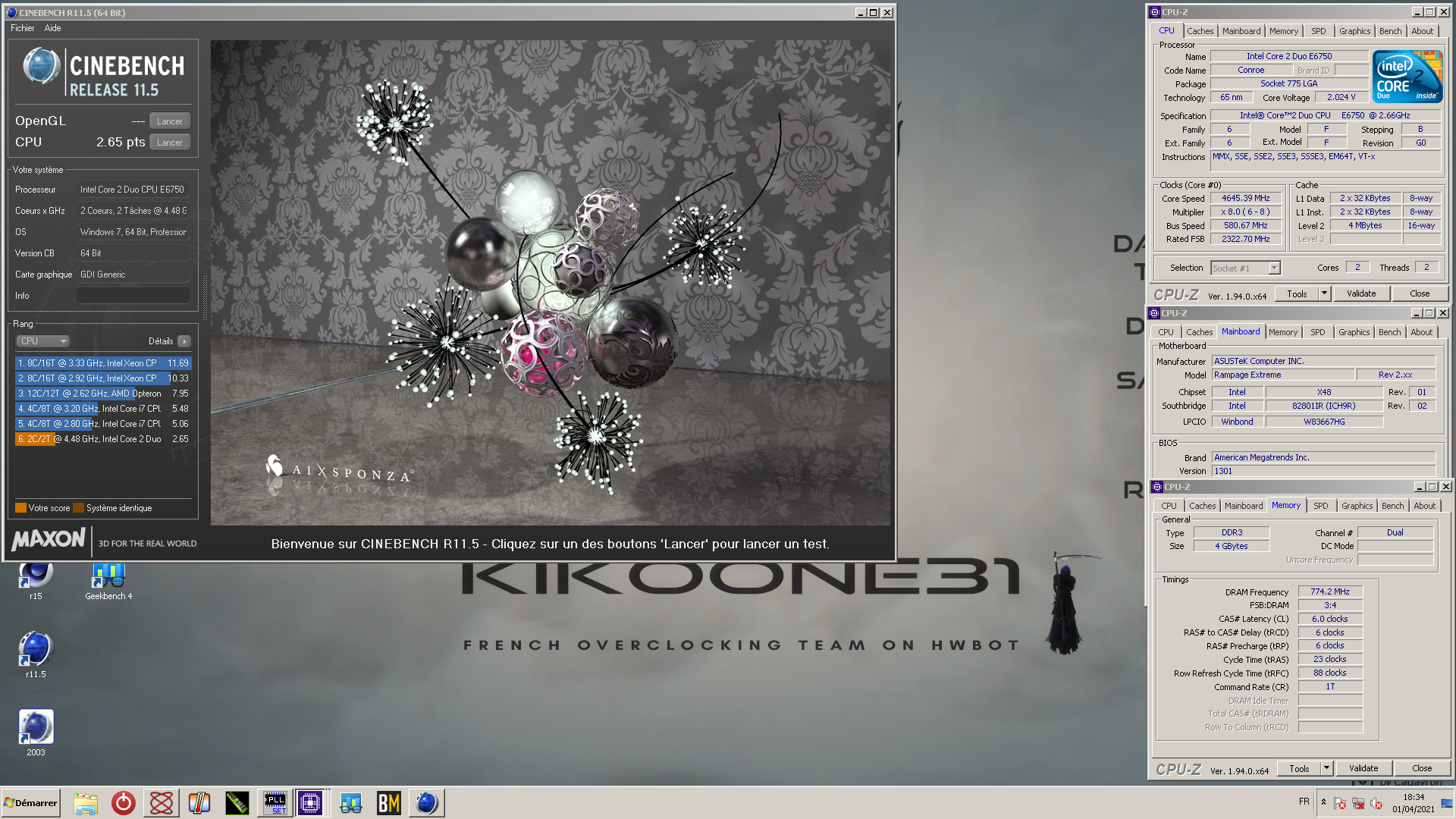Click the Intel Core 2 Duo logo
This screenshot has width=1456, height=819.
(x=1407, y=77)
